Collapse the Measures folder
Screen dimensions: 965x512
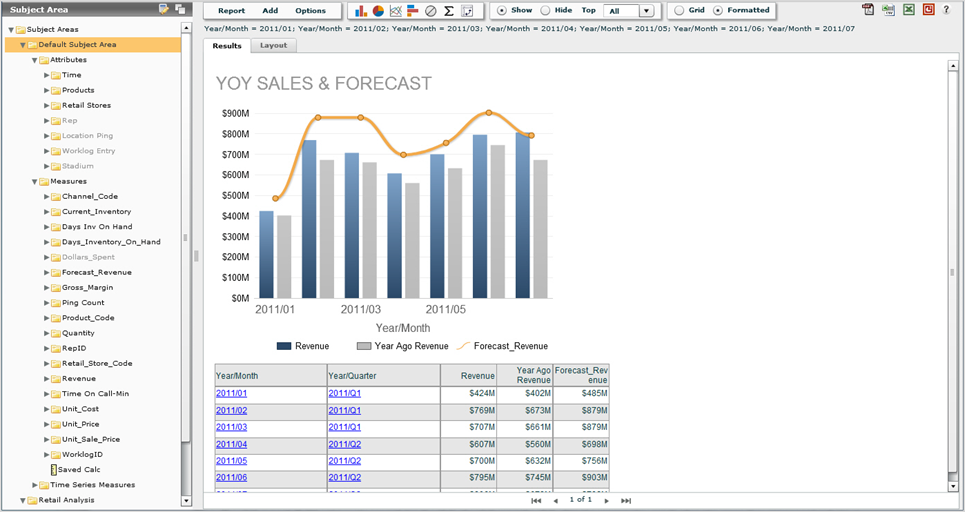34,182
